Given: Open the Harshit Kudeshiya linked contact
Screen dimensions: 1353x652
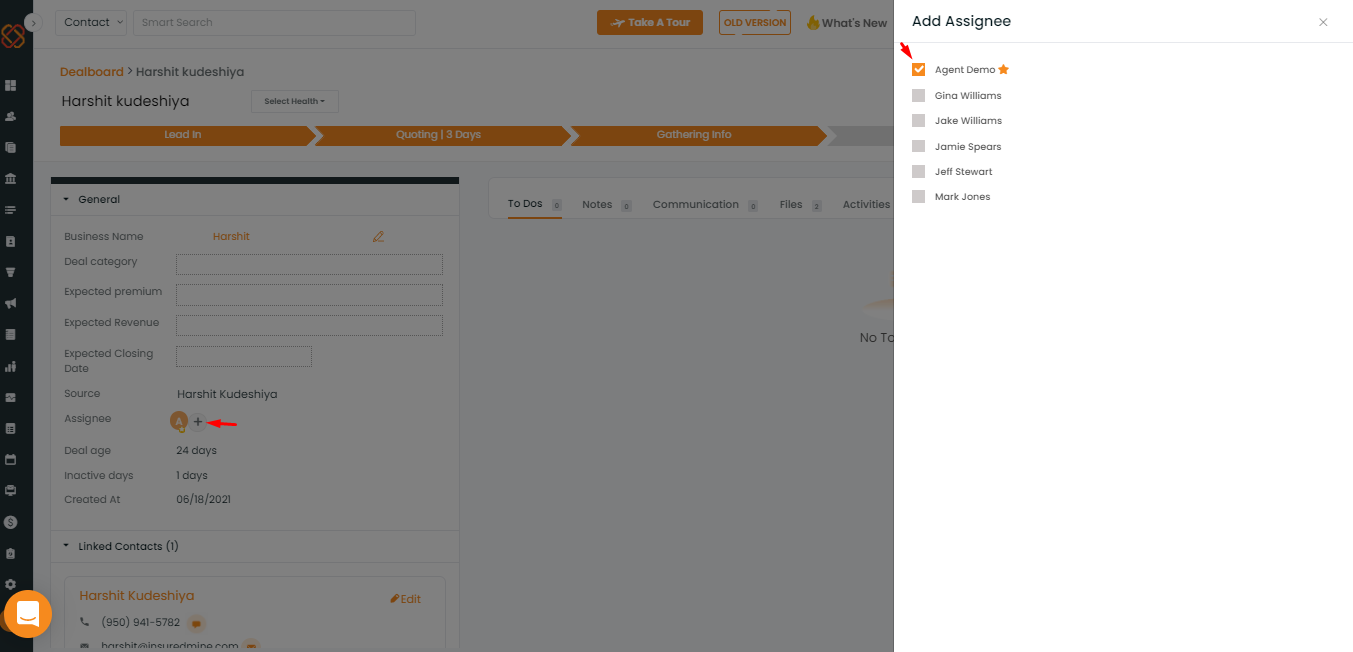Looking at the screenshot, I should (137, 596).
